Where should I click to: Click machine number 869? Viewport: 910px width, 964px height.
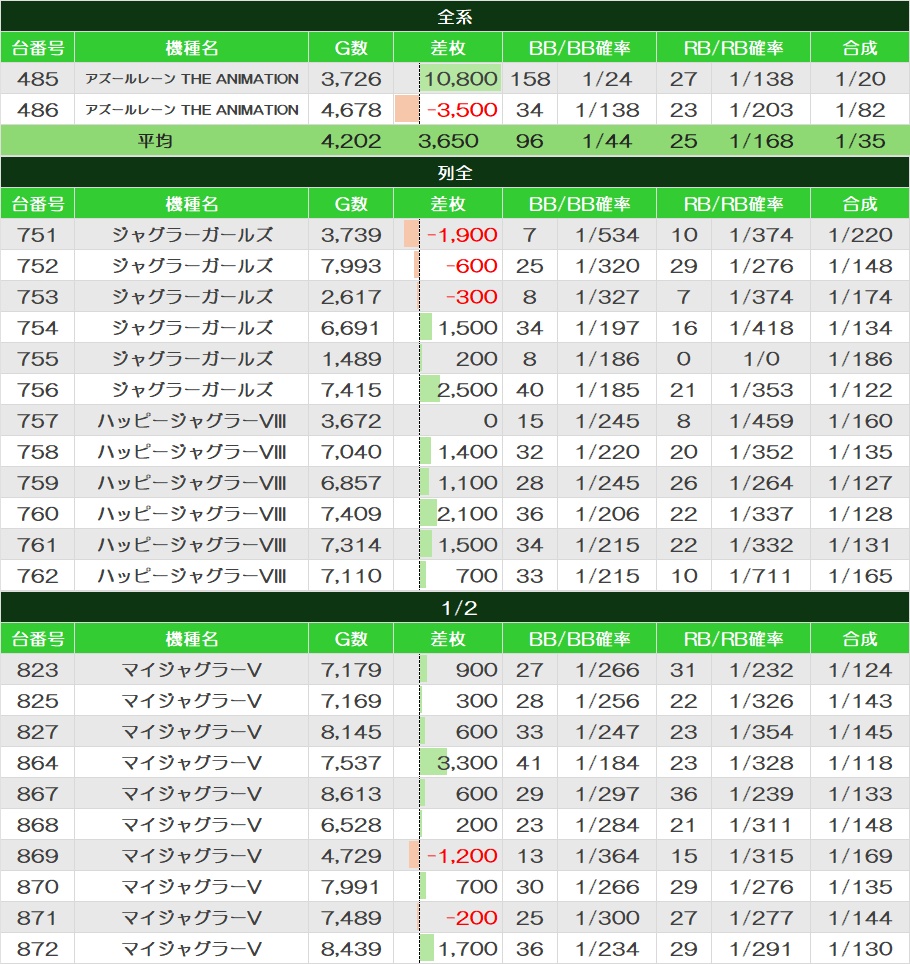tap(38, 856)
